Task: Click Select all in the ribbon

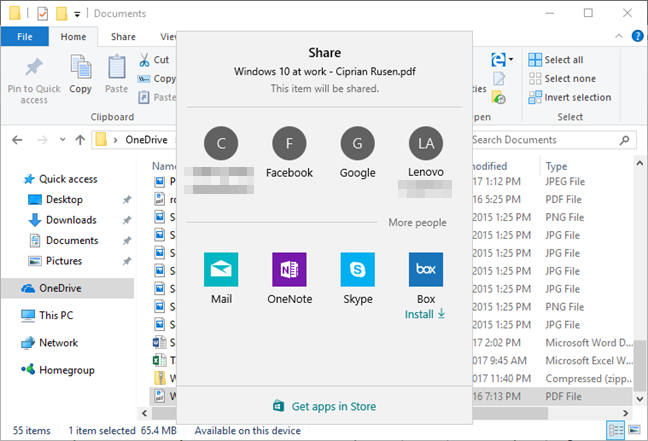Action: pos(556,60)
